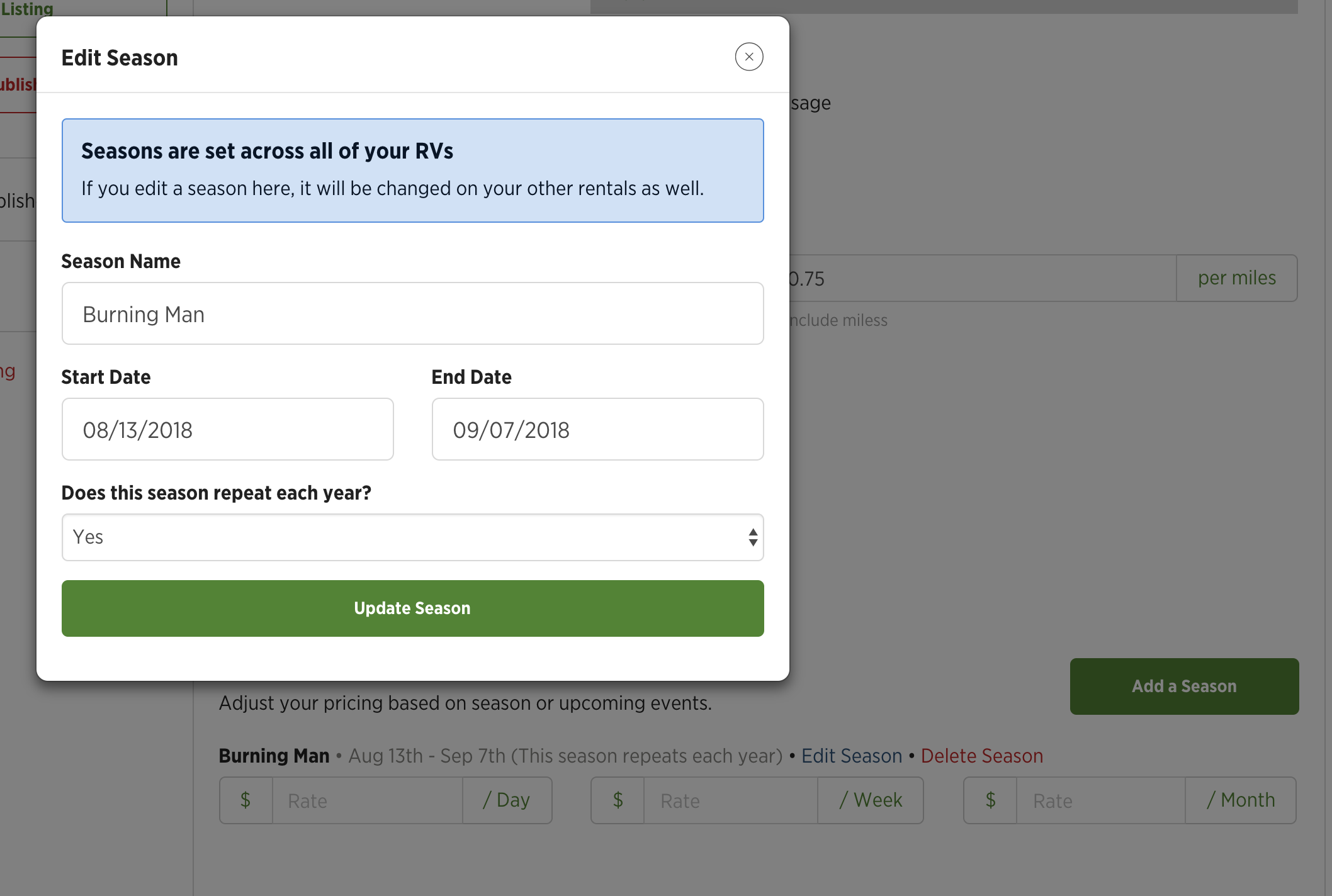Image resolution: width=1332 pixels, height=896 pixels.
Task: Close the Edit Season dialog
Action: pos(749,57)
